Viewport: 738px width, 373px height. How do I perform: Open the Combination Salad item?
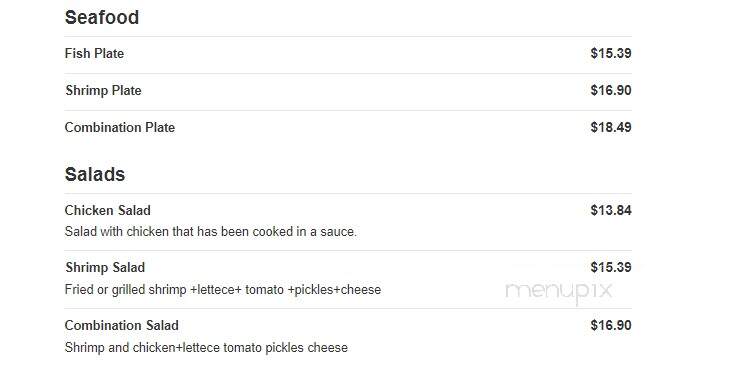click(x=121, y=325)
